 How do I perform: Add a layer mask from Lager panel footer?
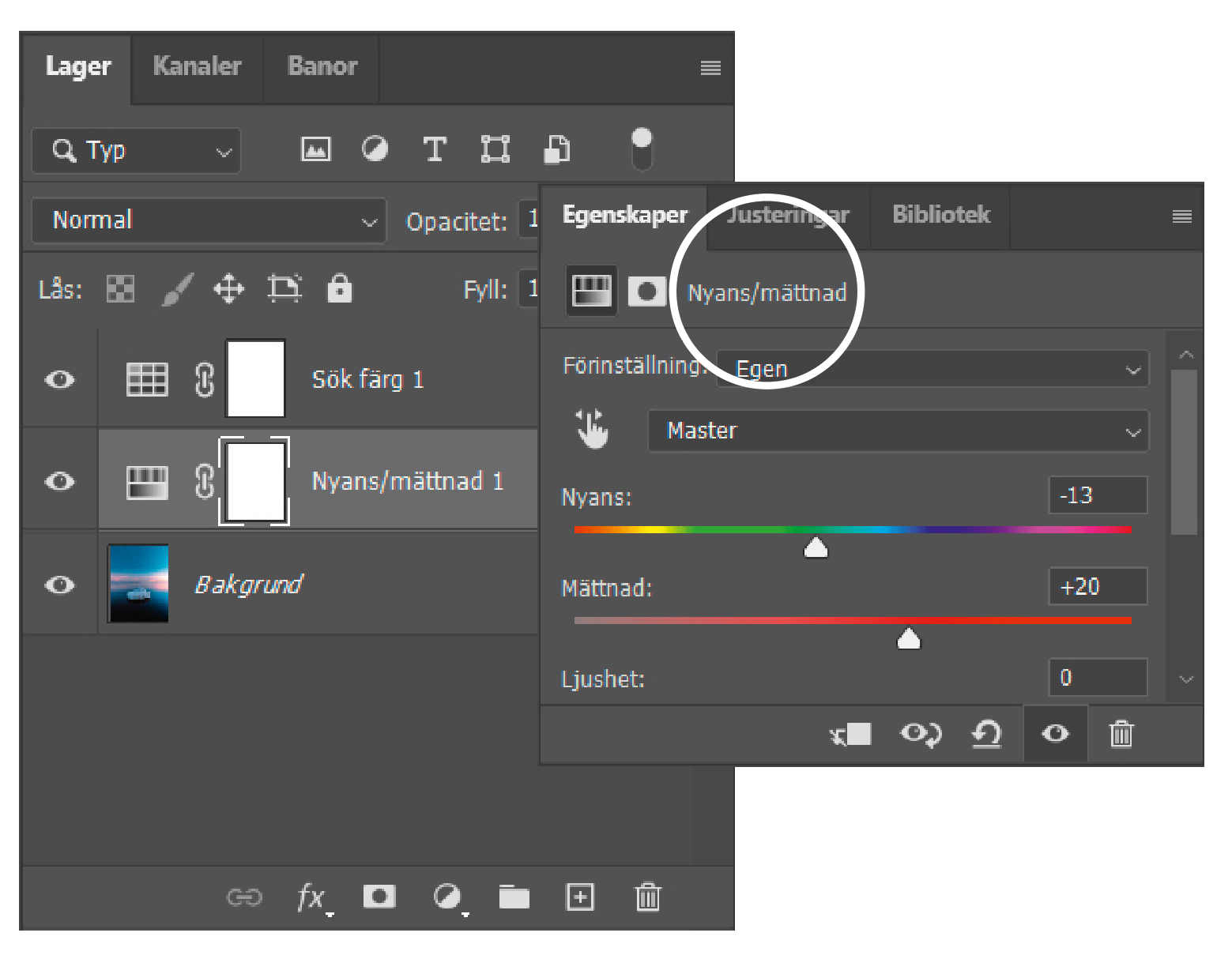pos(379,897)
